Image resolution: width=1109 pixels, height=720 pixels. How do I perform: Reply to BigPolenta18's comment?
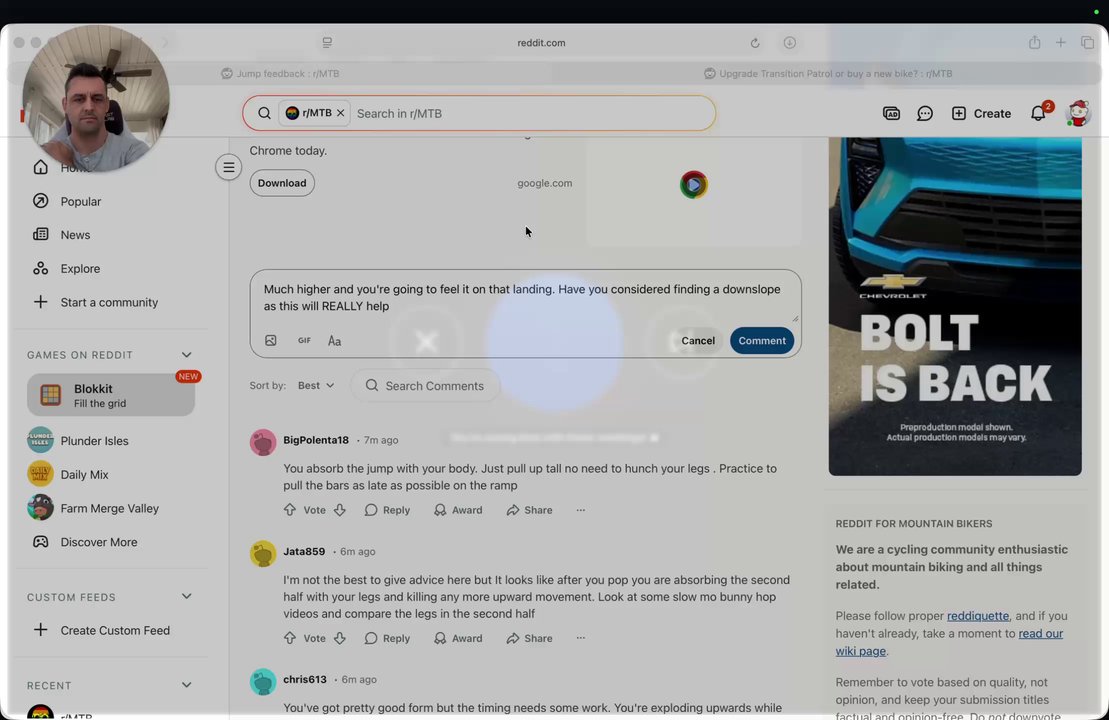387,510
